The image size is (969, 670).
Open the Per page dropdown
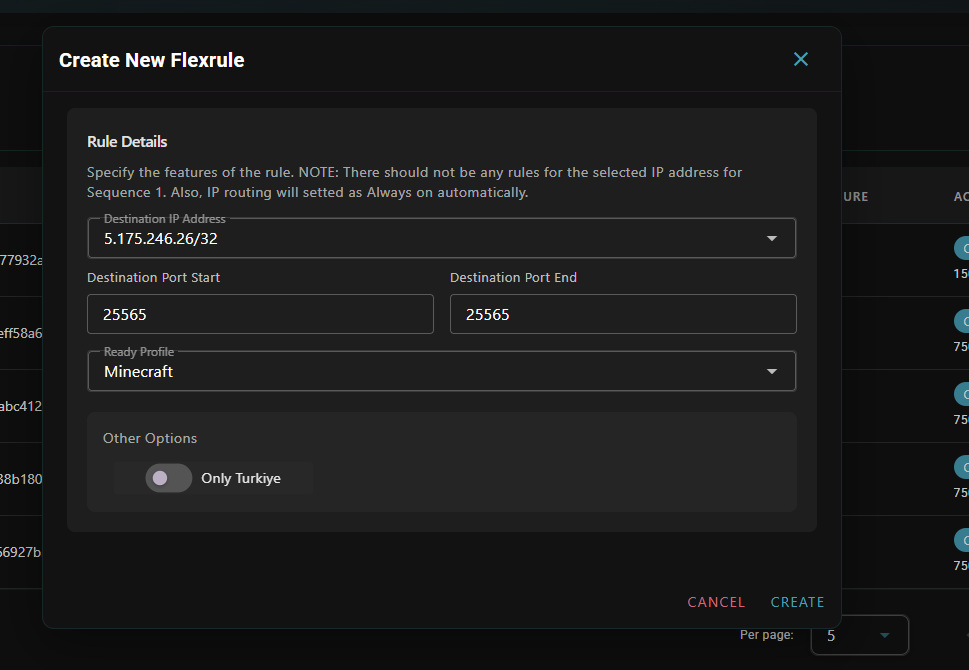click(859, 635)
